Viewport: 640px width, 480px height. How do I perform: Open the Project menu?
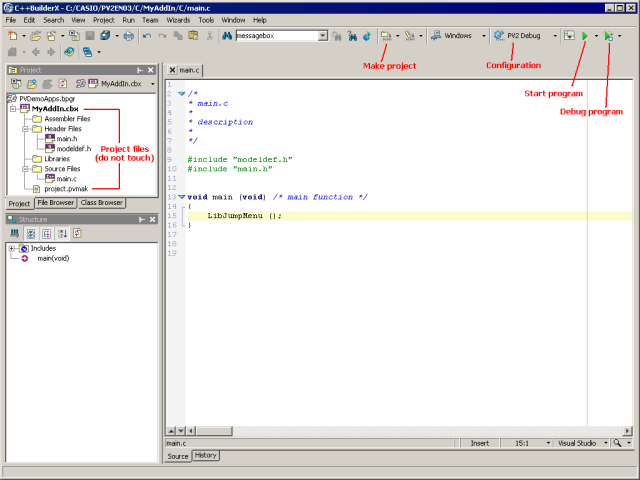coord(104,20)
